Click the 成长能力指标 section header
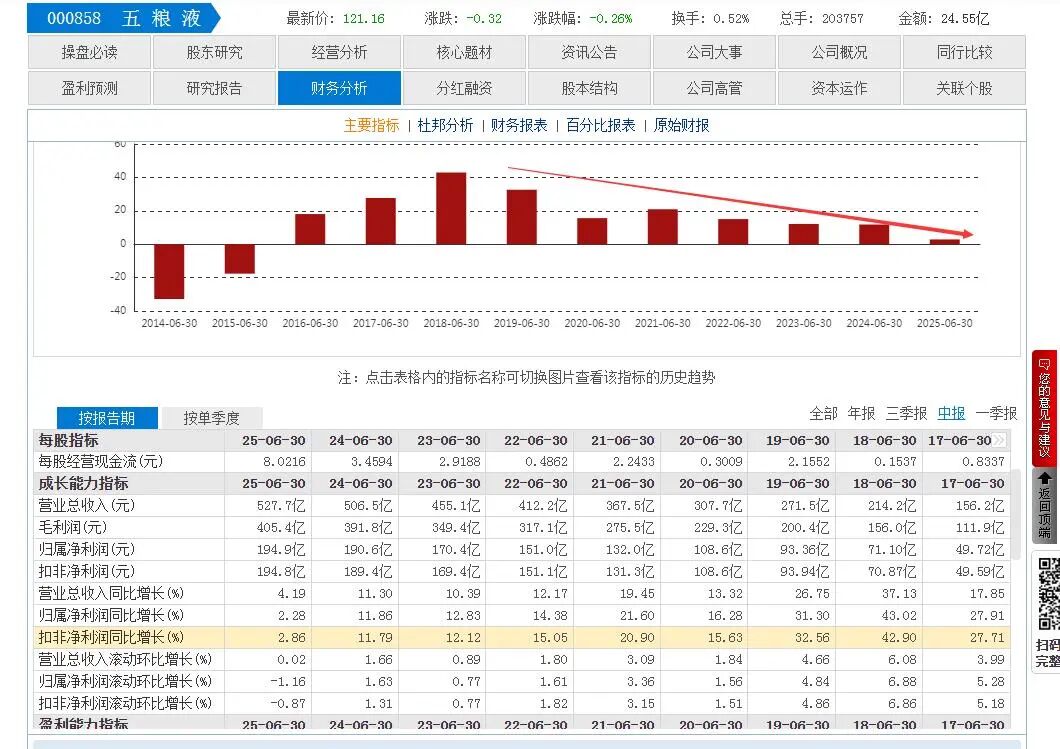1060x749 pixels. (x=83, y=483)
